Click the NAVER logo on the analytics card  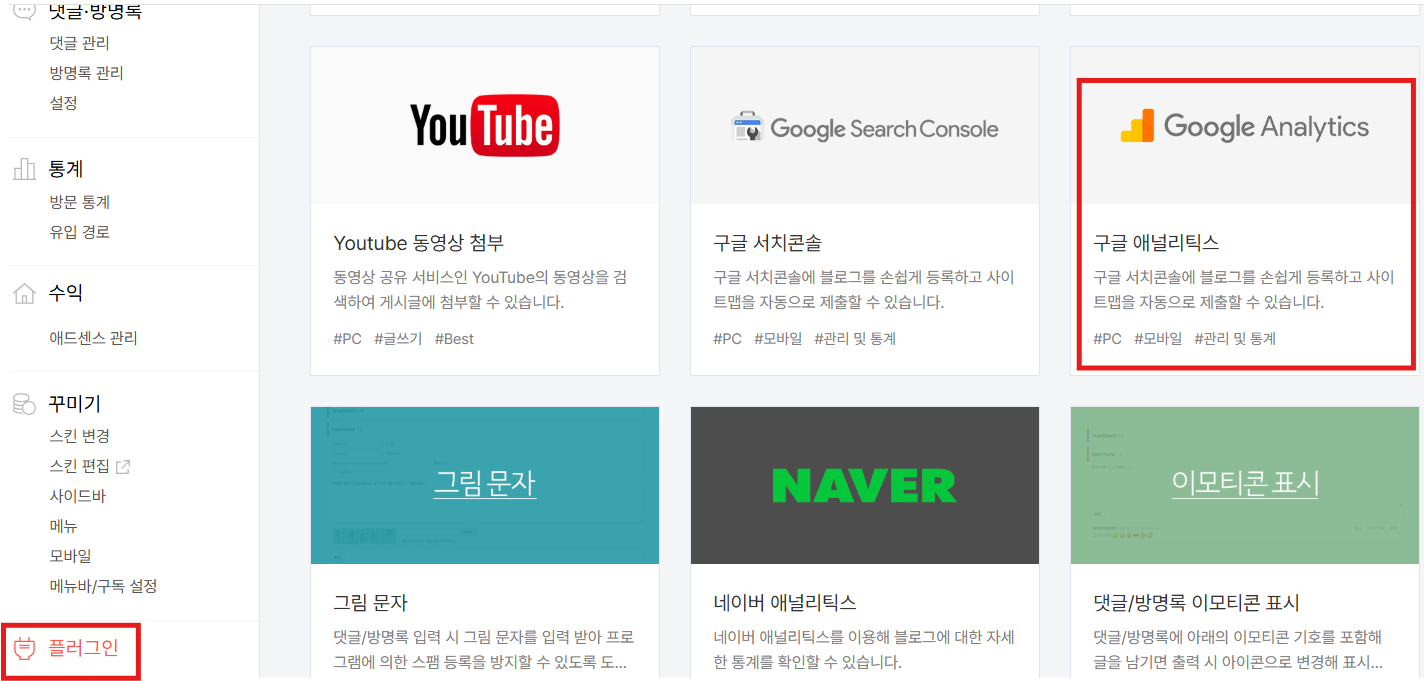pyautogui.click(x=864, y=485)
